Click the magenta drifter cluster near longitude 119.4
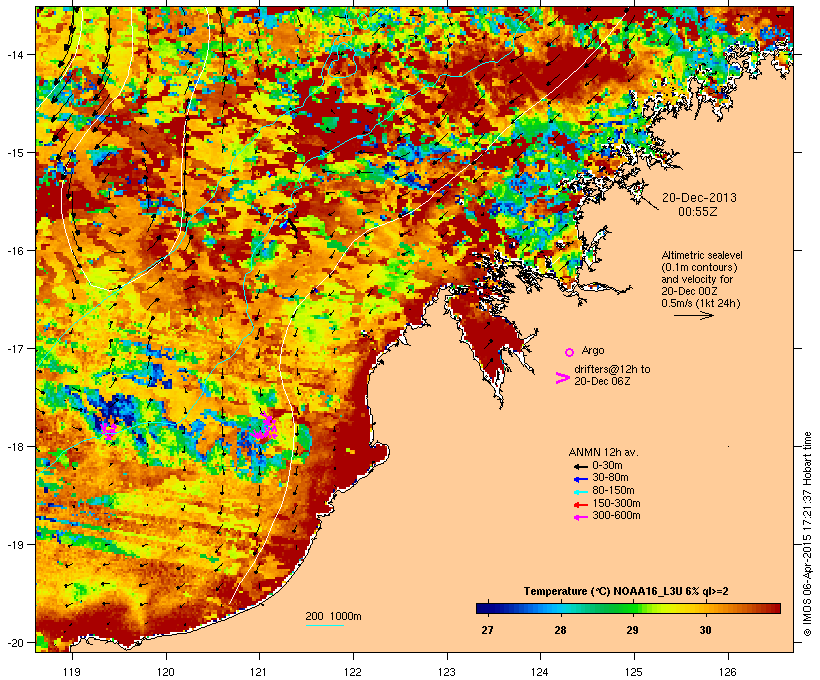 [109, 429]
